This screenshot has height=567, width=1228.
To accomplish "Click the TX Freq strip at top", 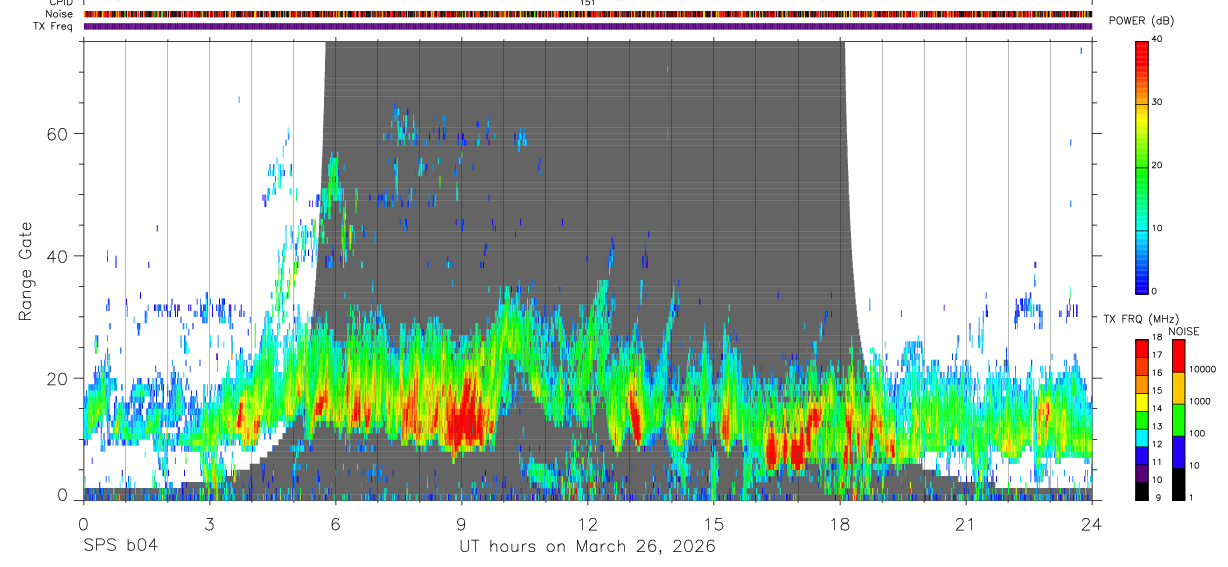I will 588,26.
